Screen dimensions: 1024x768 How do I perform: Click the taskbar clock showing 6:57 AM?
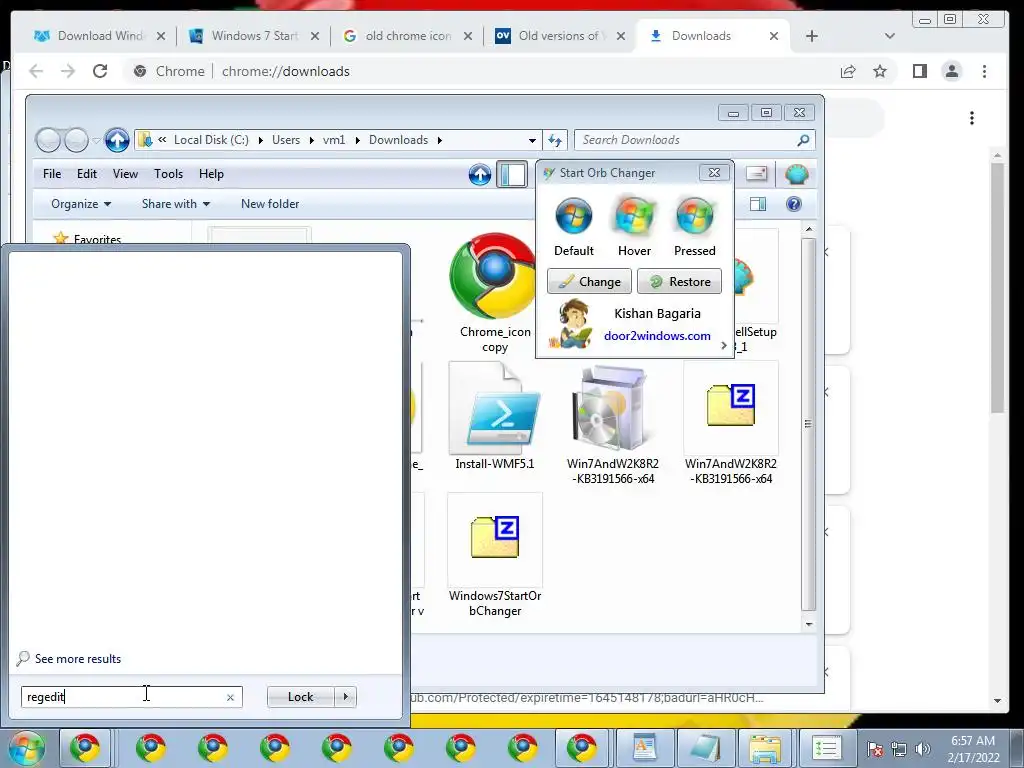tap(973, 749)
